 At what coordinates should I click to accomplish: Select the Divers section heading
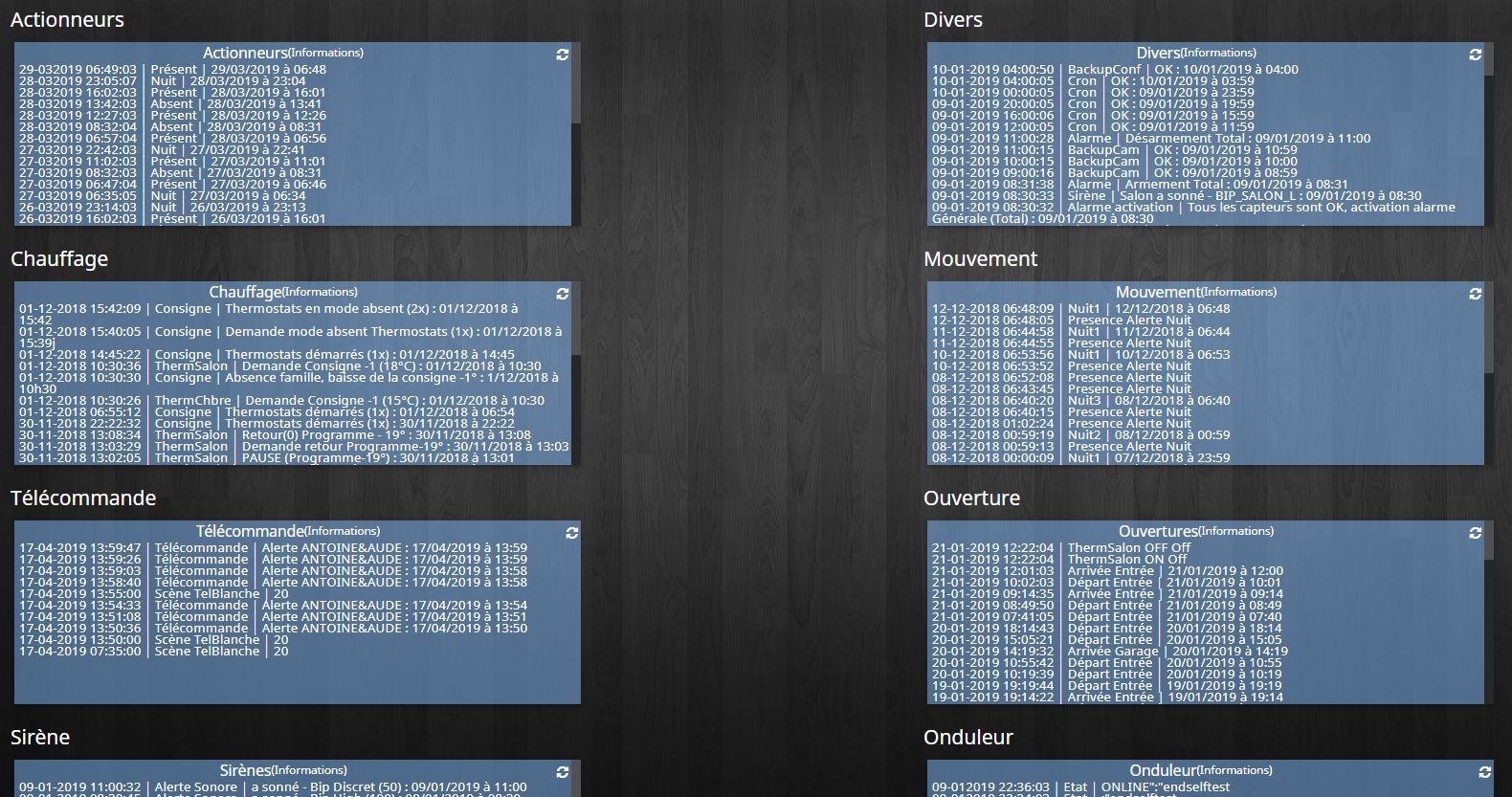tap(953, 20)
